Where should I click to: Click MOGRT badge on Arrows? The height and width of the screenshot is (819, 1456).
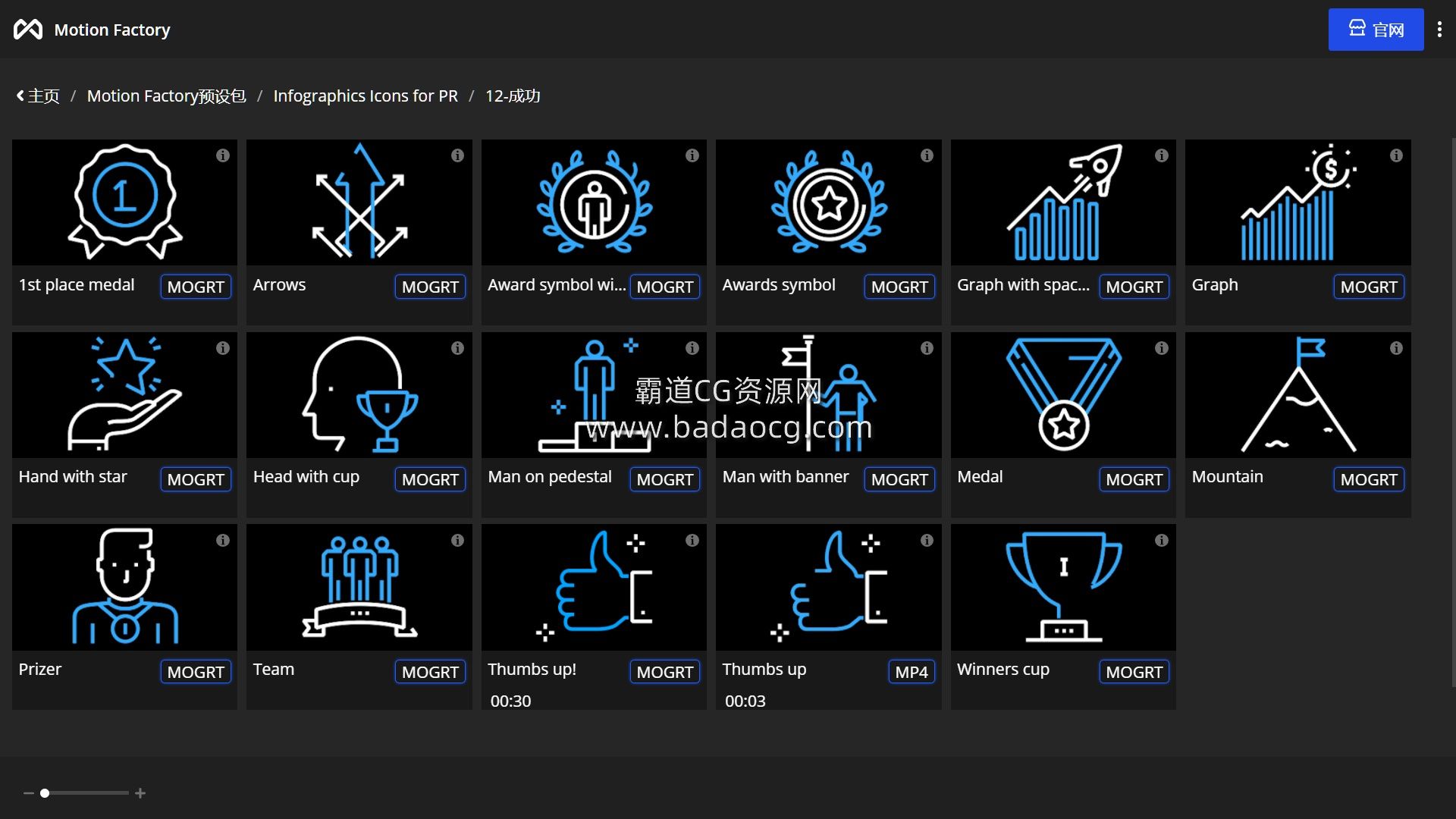tap(430, 287)
